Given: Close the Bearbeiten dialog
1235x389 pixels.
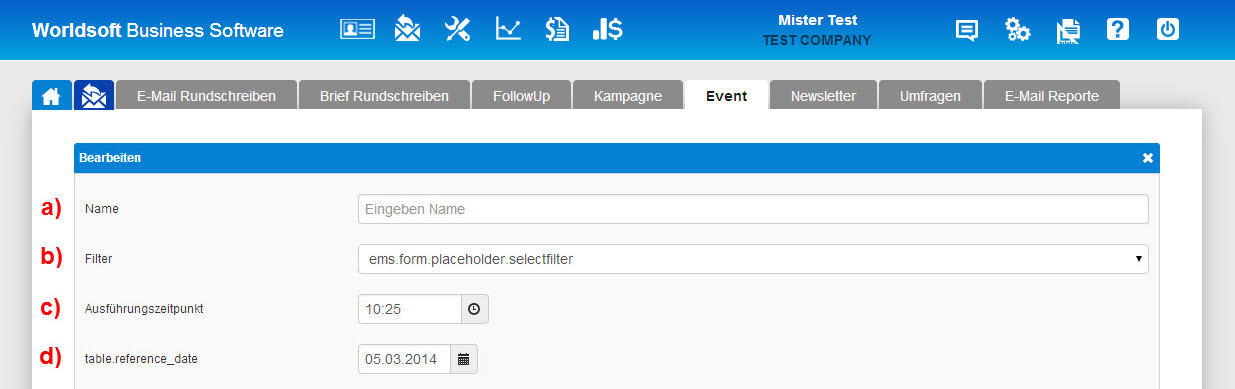Looking at the screenshot, I should tap(1148, 158).
